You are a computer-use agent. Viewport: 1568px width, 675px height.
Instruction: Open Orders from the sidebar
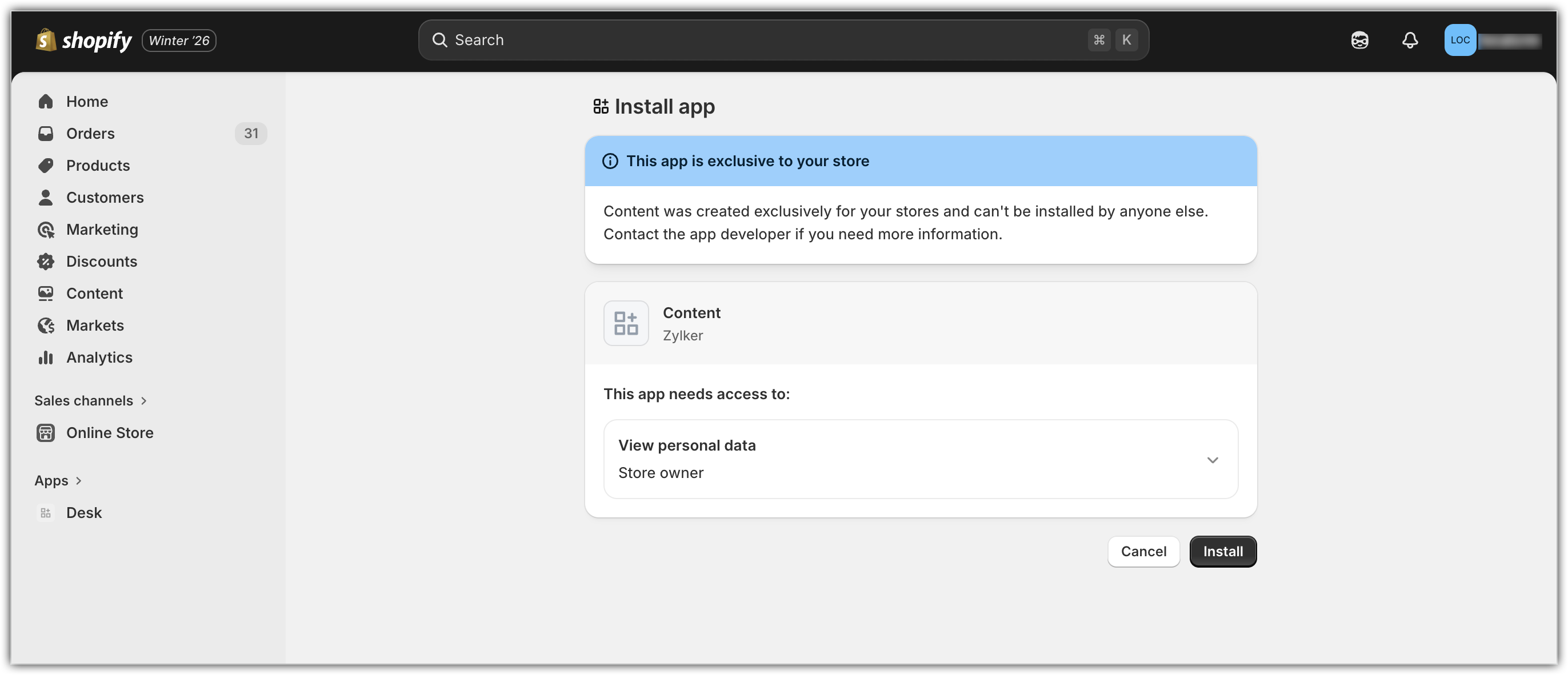(x=90, y=134)
